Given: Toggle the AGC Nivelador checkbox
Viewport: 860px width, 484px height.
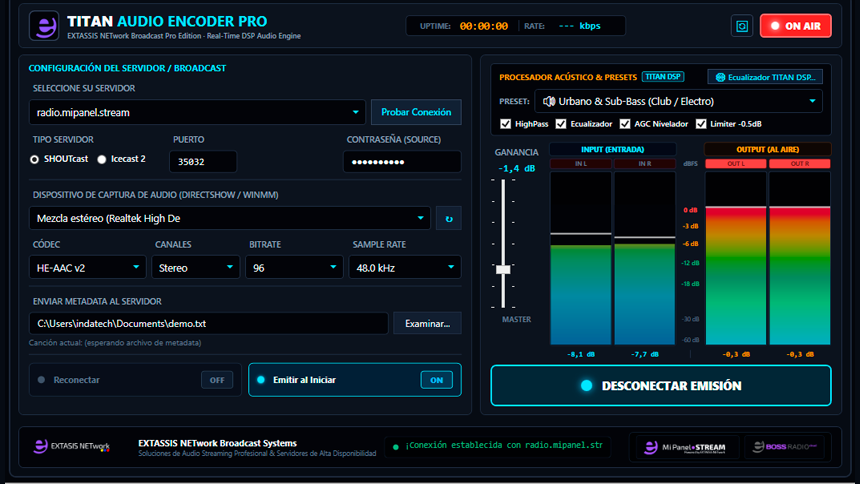Looking at the screenshot, I should (625, 124).
